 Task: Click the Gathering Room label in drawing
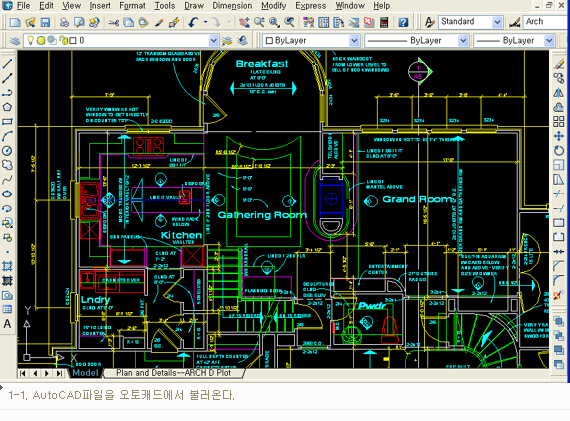[x=262, y=215]
